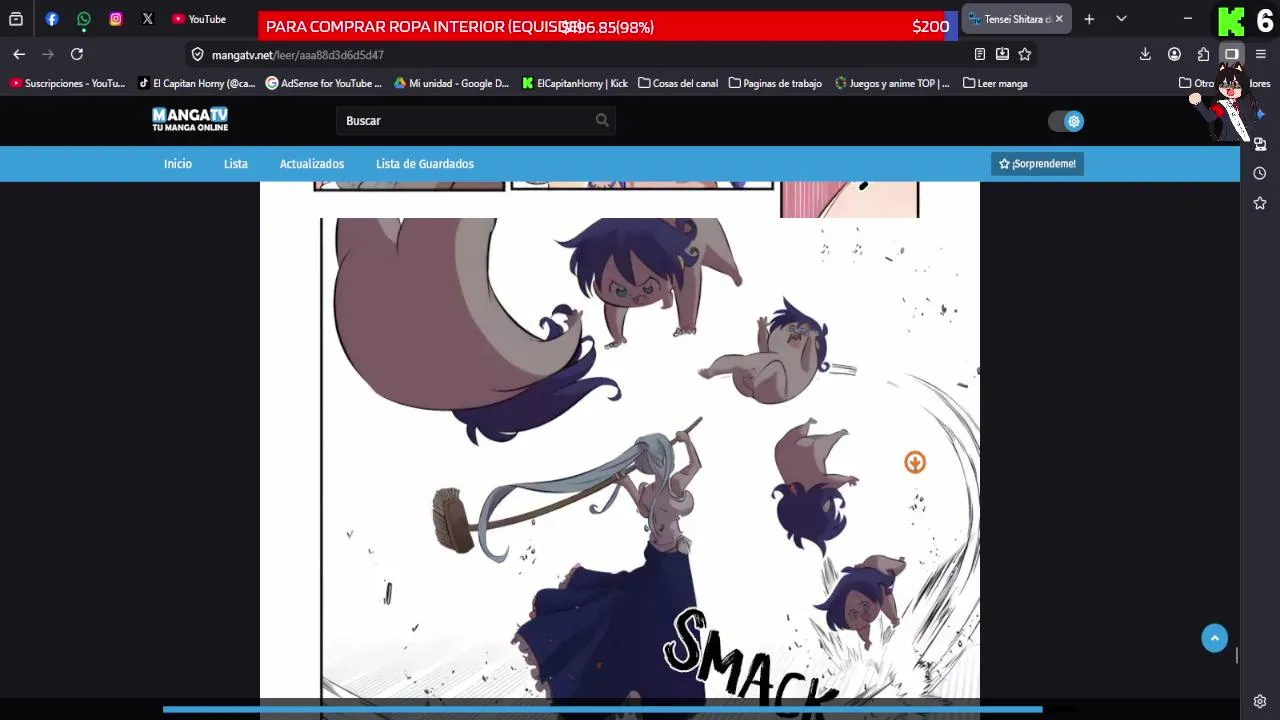Expand the list-all-tabs dropdown arrow
The image size is (1280, 720).
[x=1121, y=19]
